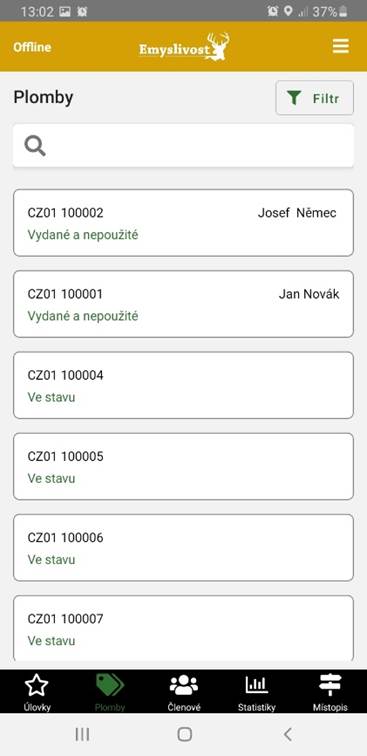This screenshot has width=367, height=756.
Task: Open Úlovky star tab
Action: coord(37,691)
